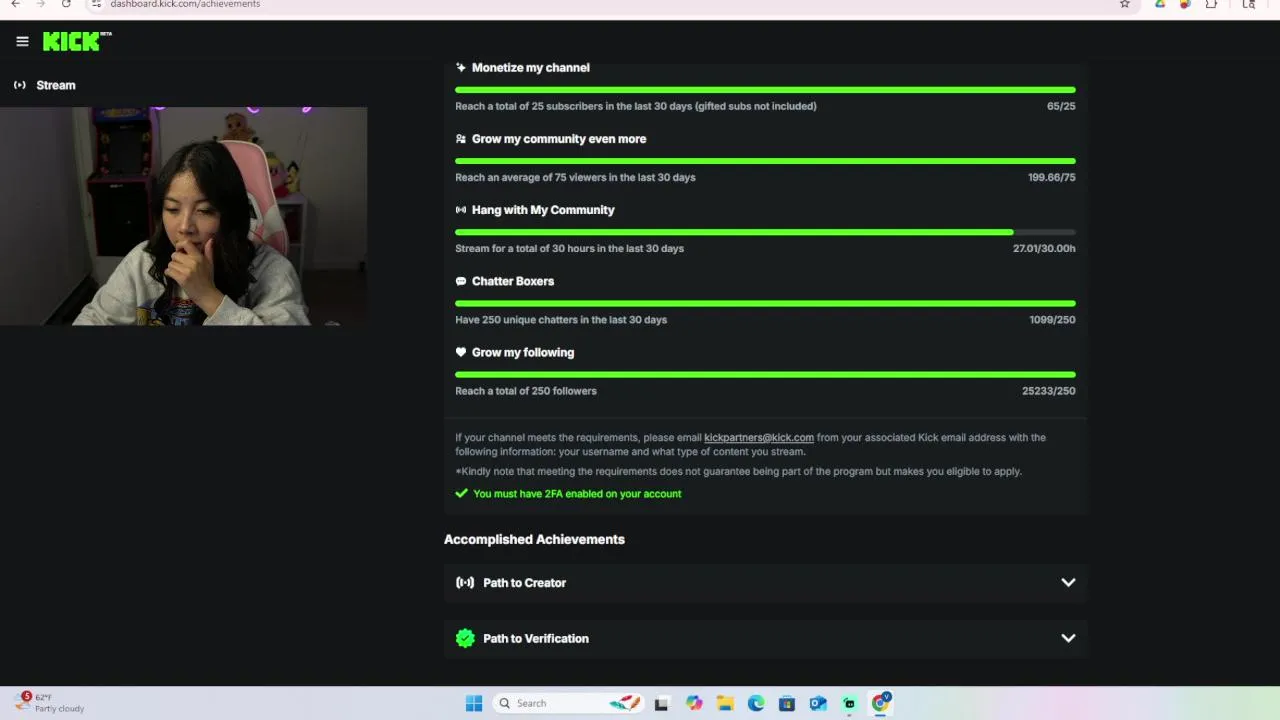1280x720 pixels.
Task: Click the Monetize my channel progress bar
Action: click(x=765, y=90)
